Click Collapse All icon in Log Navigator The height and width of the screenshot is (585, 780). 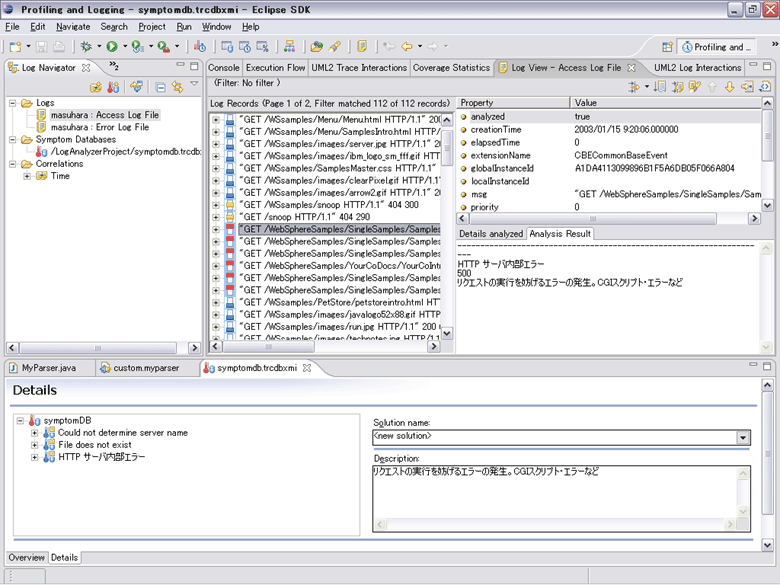(x=160, y=87)
